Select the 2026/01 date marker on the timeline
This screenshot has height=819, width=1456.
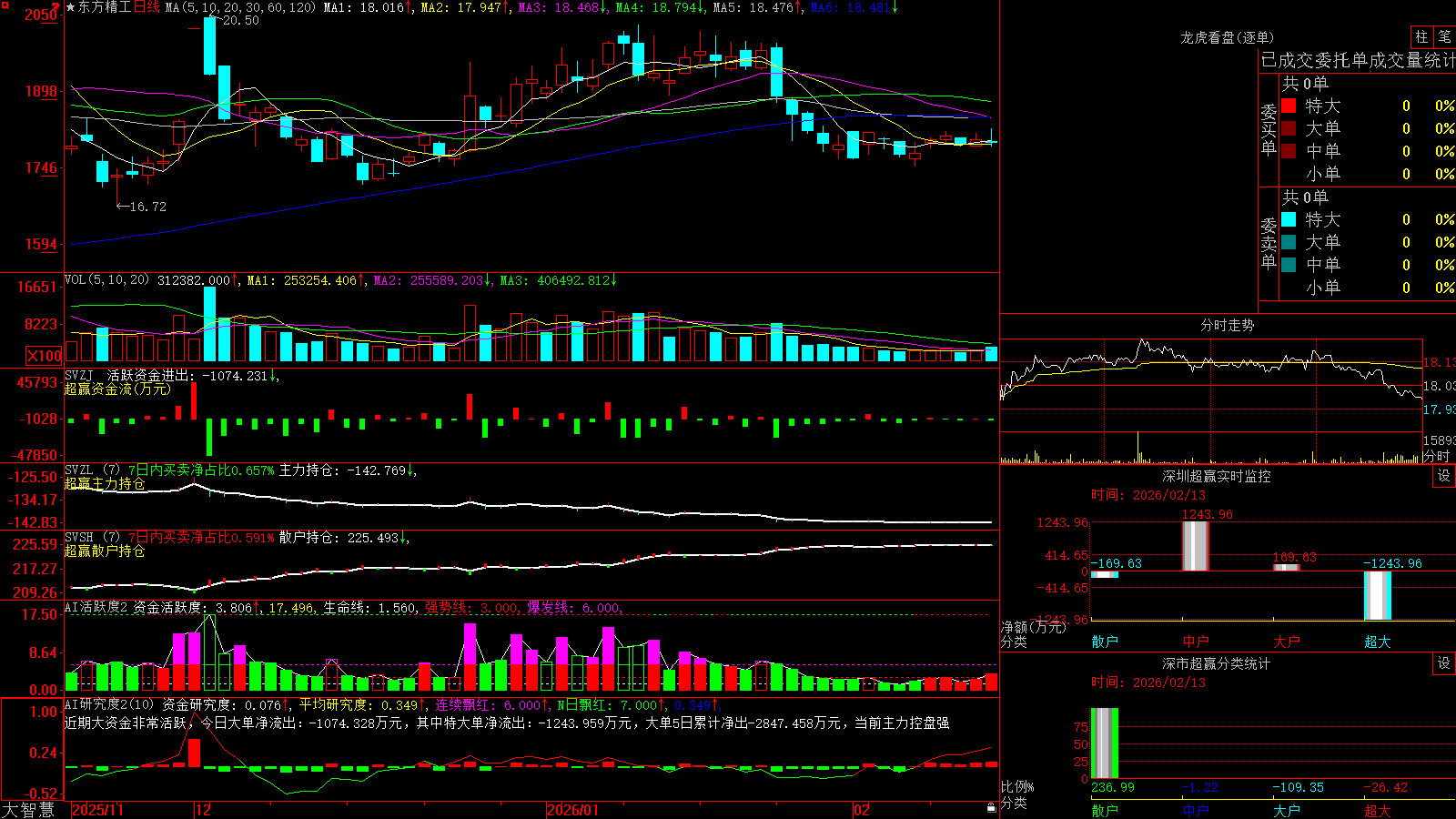pos(573,810)
